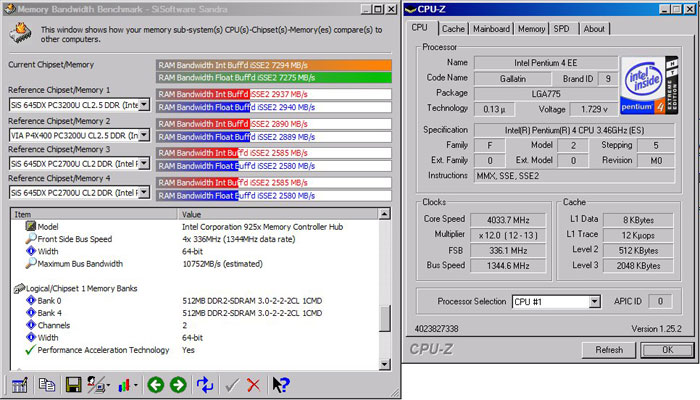Click the Specification Pentium 4 3.46GHz field
Screen dimensions: 700x400
pos(574,130)
